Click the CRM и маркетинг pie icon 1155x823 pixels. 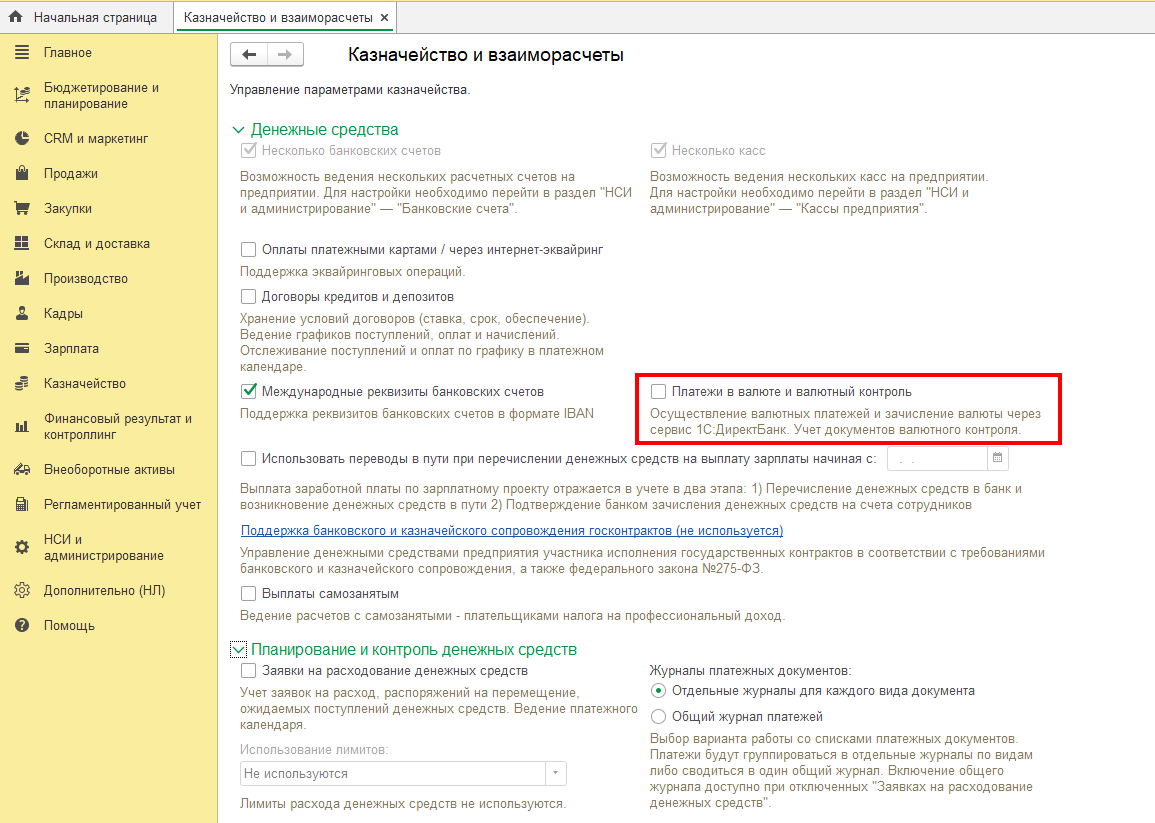(22, 138)
